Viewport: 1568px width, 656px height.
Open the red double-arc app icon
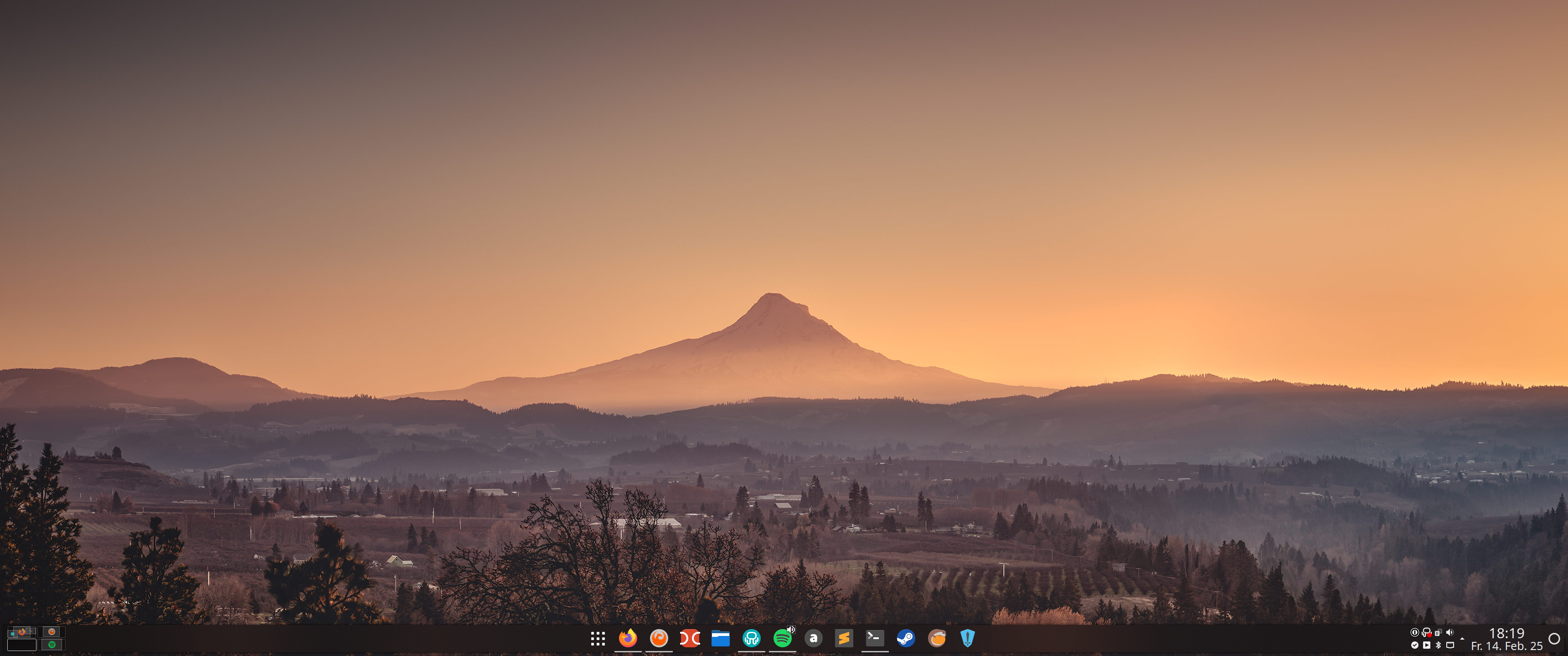[690, 638]
